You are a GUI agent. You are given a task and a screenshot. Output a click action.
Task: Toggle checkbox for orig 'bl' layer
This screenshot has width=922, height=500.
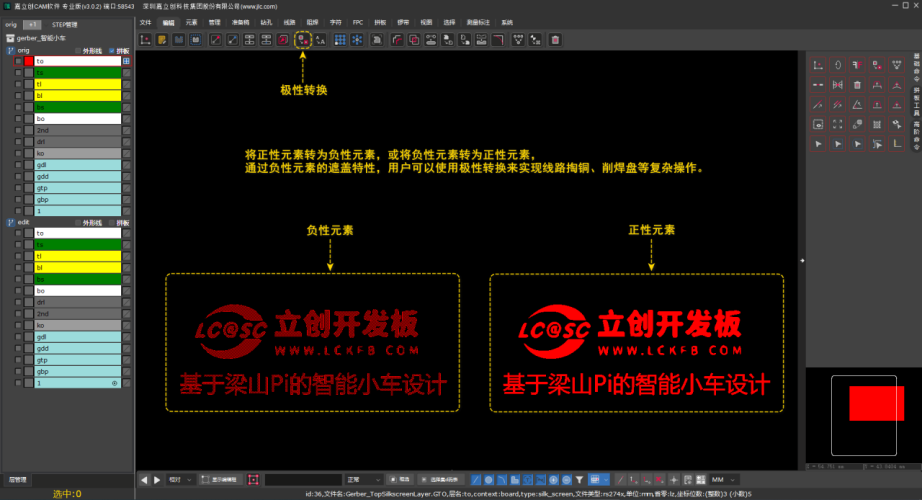click(18, 95)
